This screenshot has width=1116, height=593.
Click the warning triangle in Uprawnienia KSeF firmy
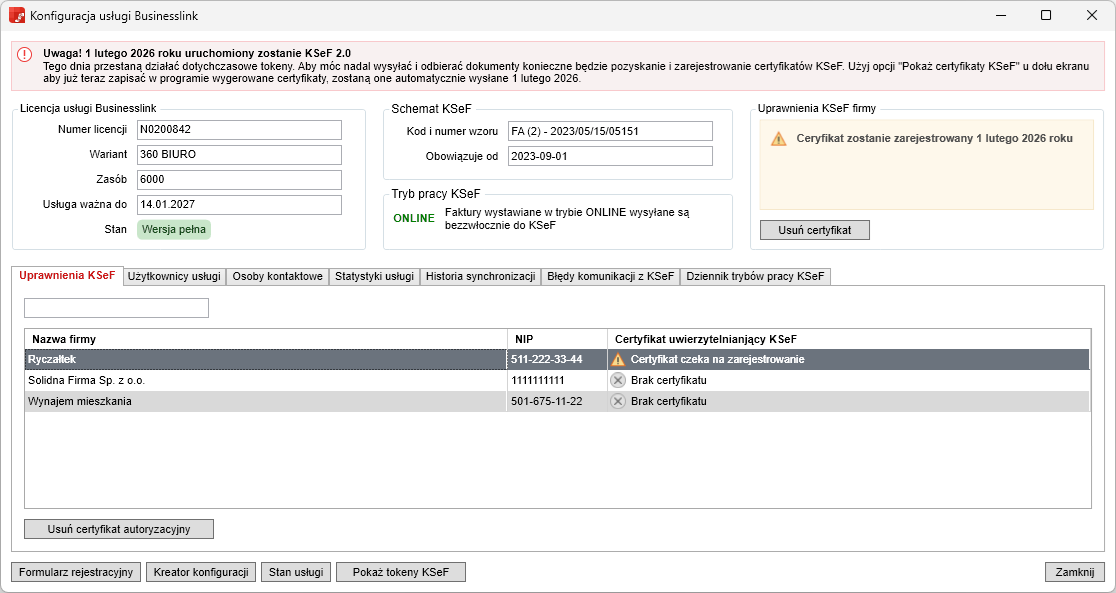778,139
